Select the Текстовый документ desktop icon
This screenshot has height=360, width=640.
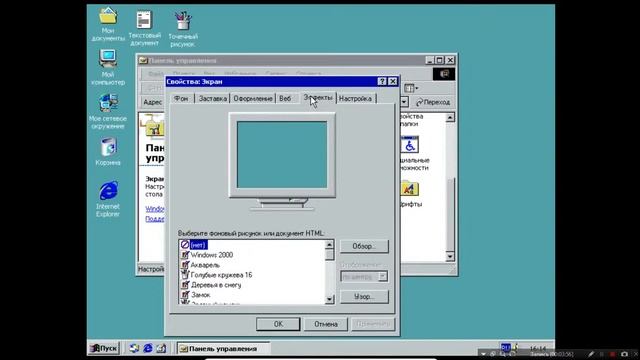point(144,20)
